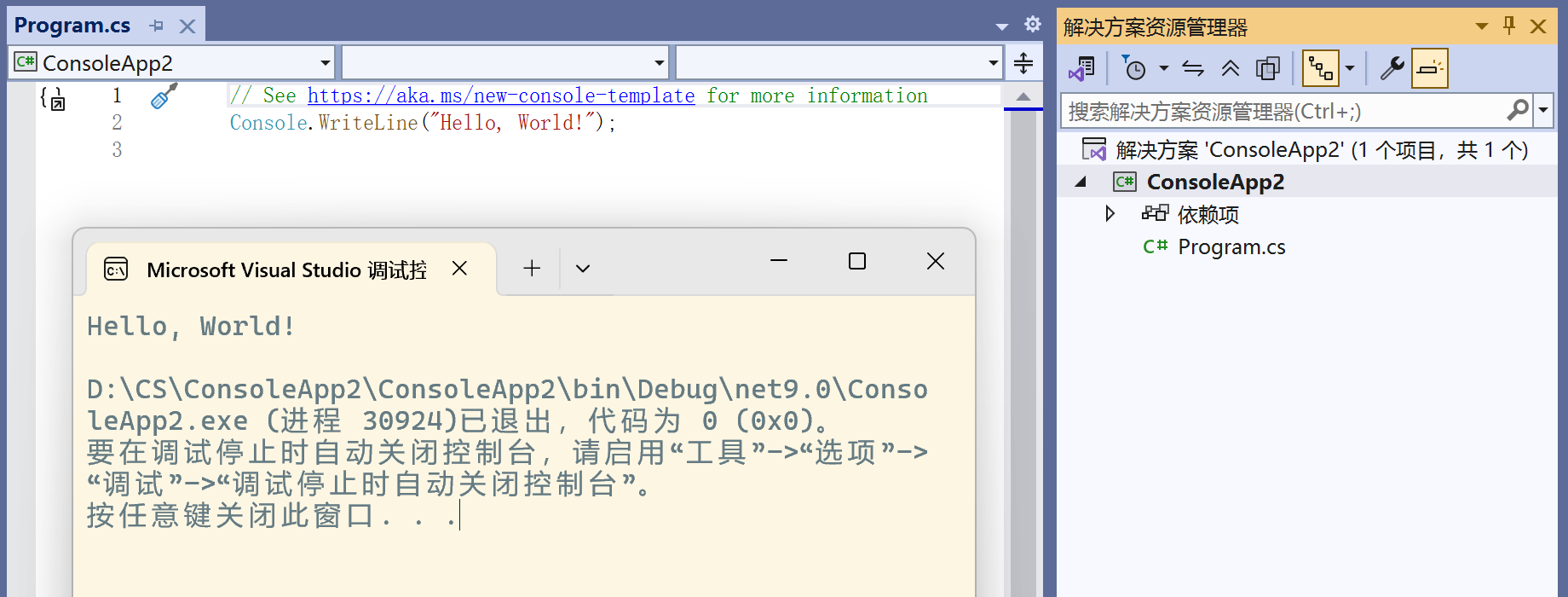Switch to the Program.cs editor tab

click(x=72, y=26)
